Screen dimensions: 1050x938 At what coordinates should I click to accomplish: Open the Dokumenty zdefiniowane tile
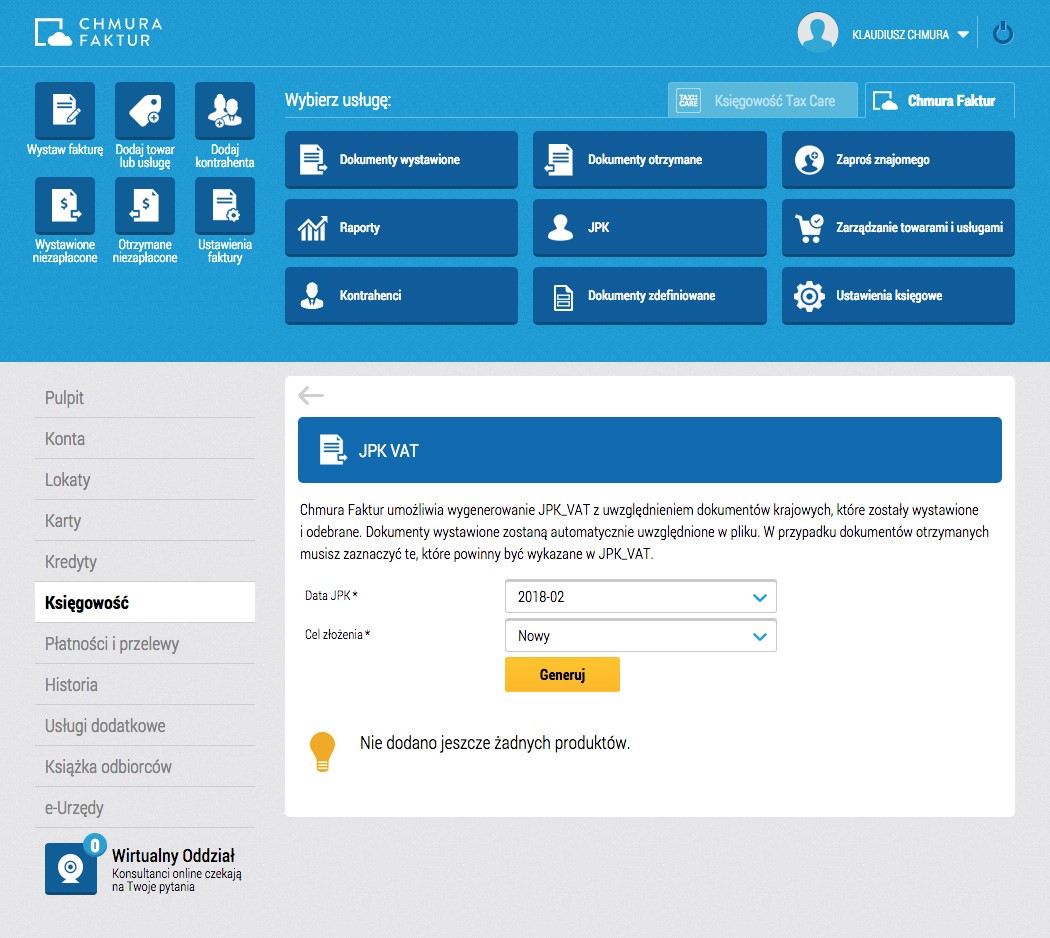650,295
